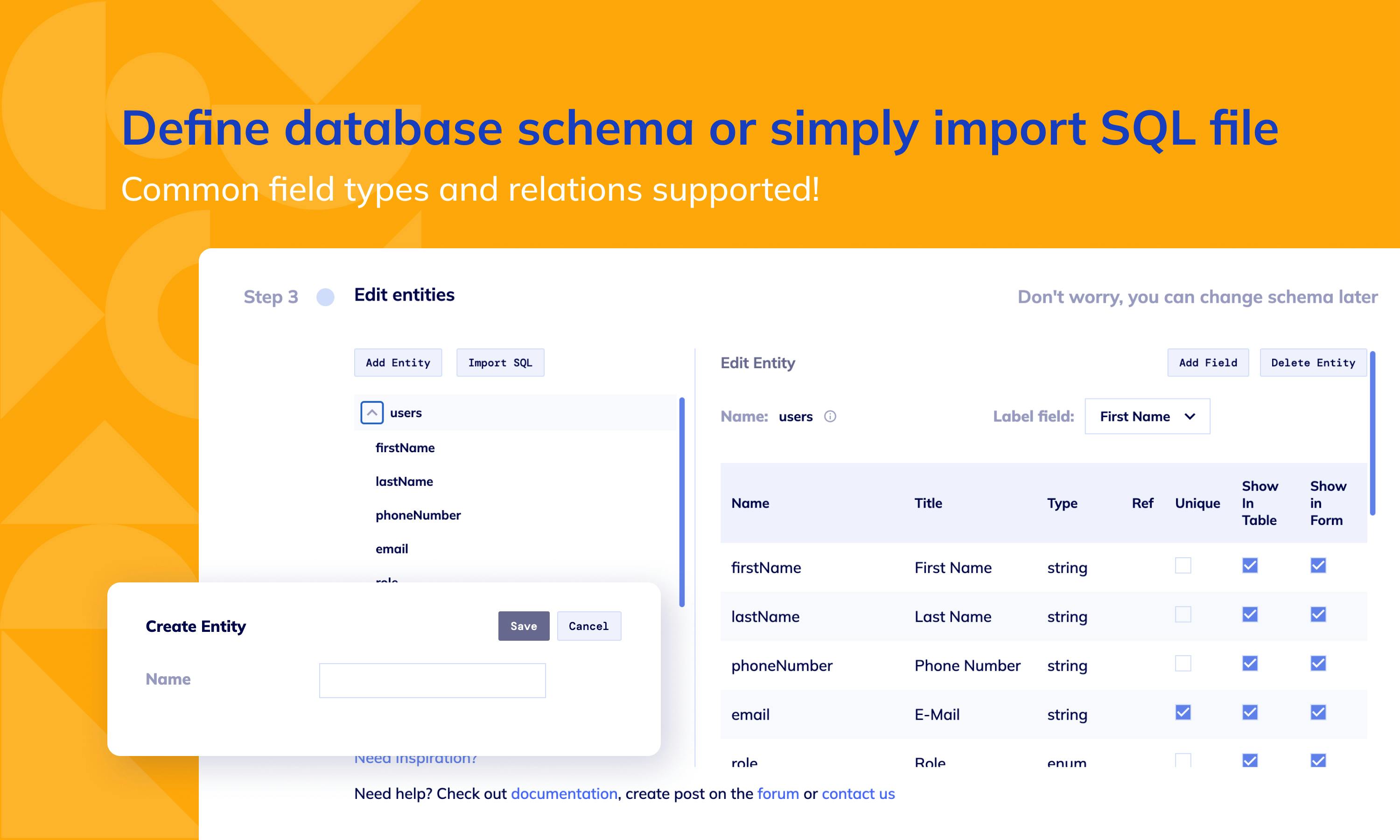
Task: Click the lastName cell in the fields table
Action: pos(765,616)
